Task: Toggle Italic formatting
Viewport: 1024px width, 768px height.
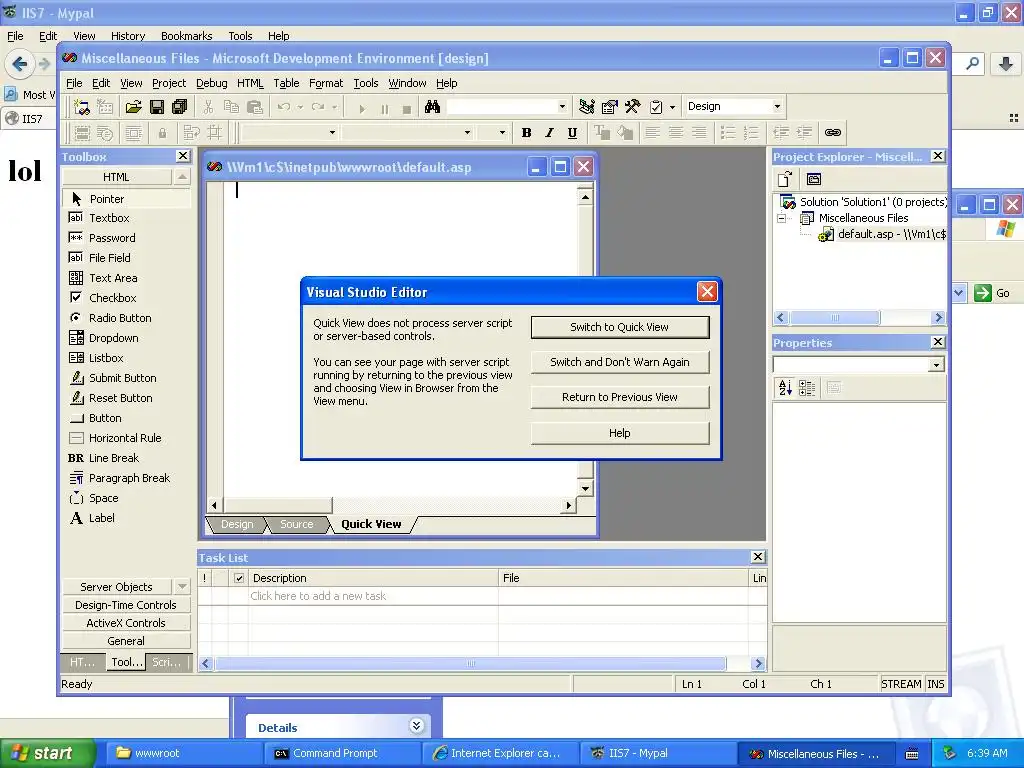Action: 549,133
